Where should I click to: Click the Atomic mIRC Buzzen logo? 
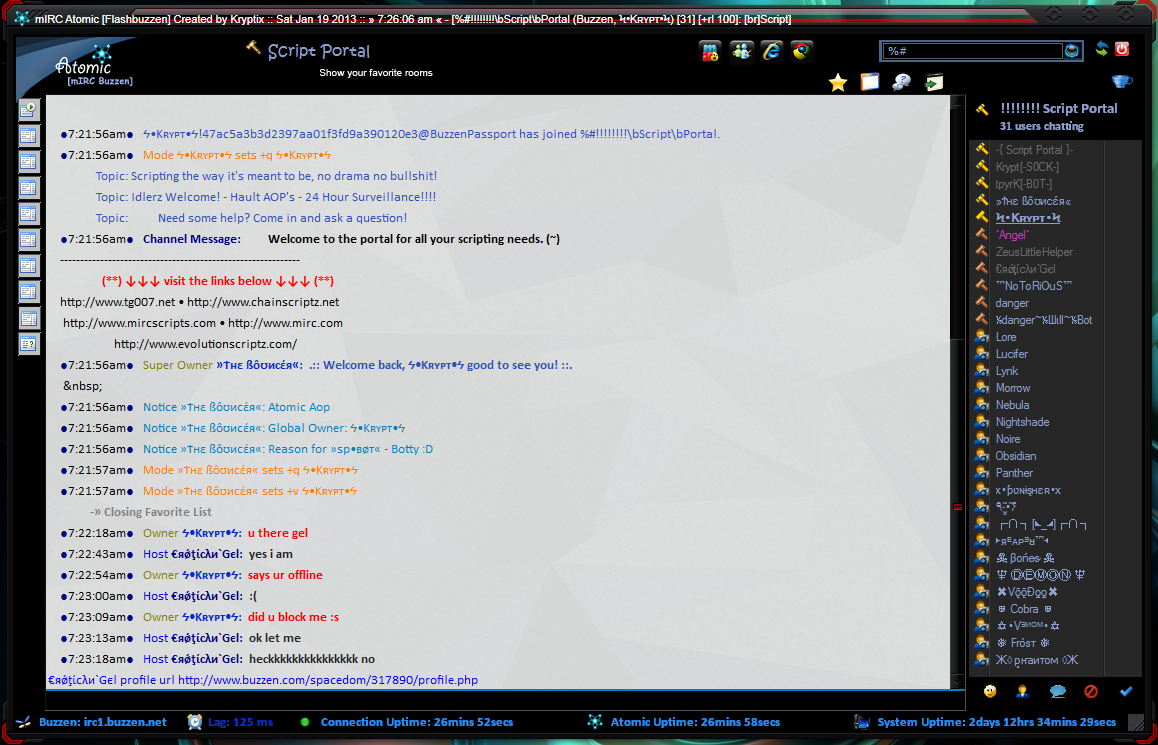(92, 66)
